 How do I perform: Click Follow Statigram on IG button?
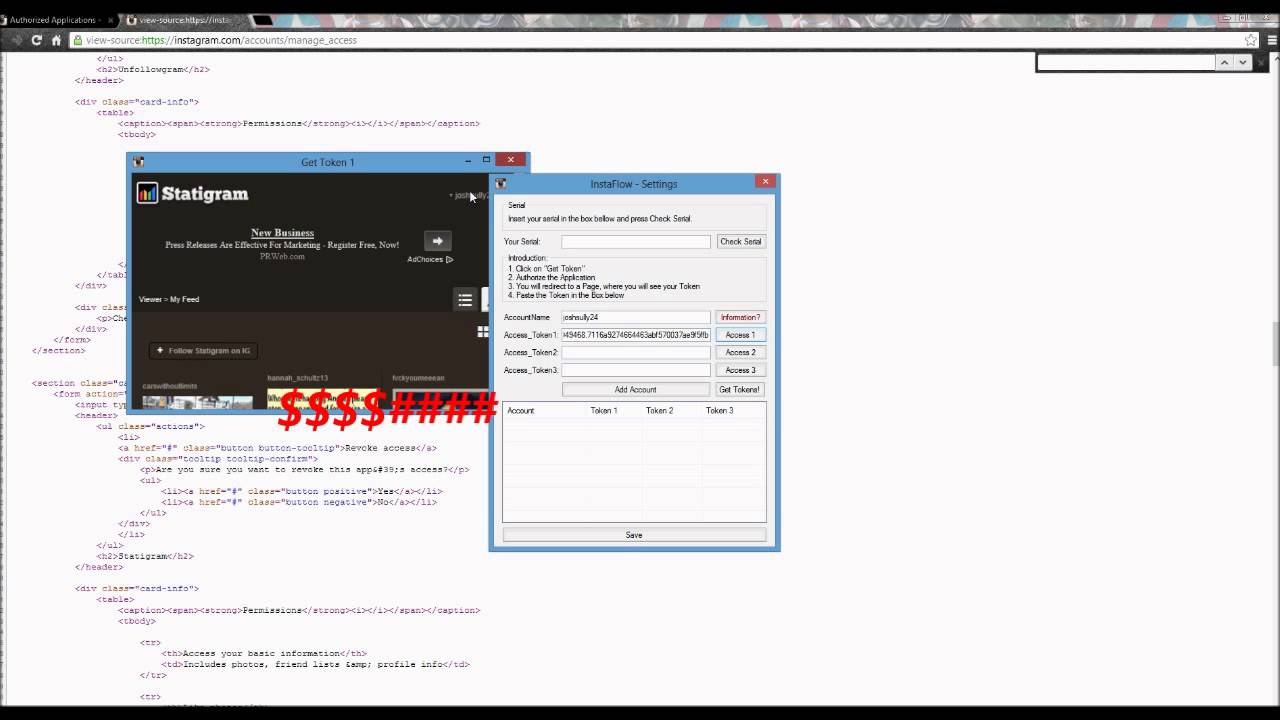(x=203, y=351)
